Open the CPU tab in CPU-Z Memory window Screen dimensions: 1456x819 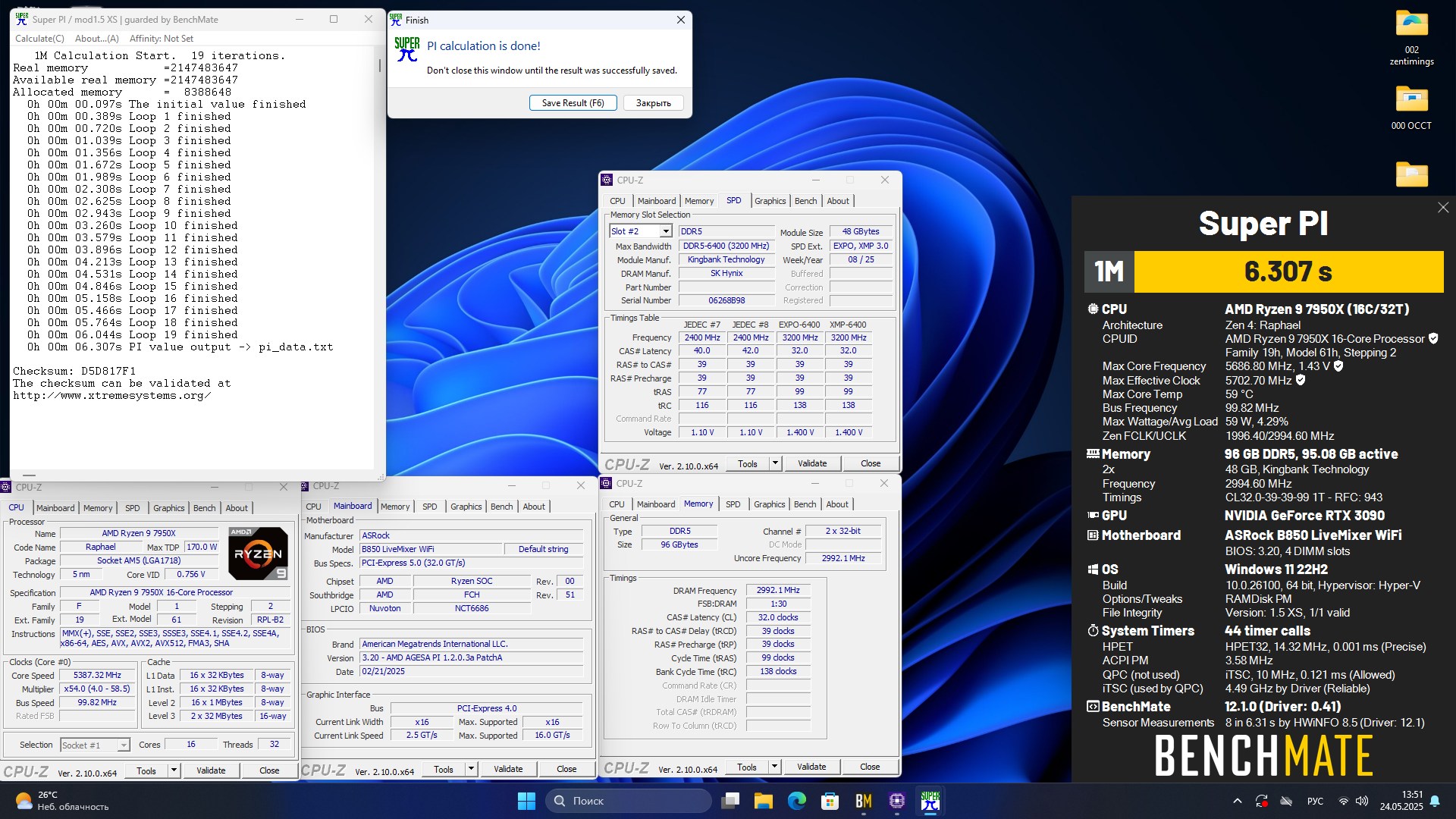tap(617, 504)
